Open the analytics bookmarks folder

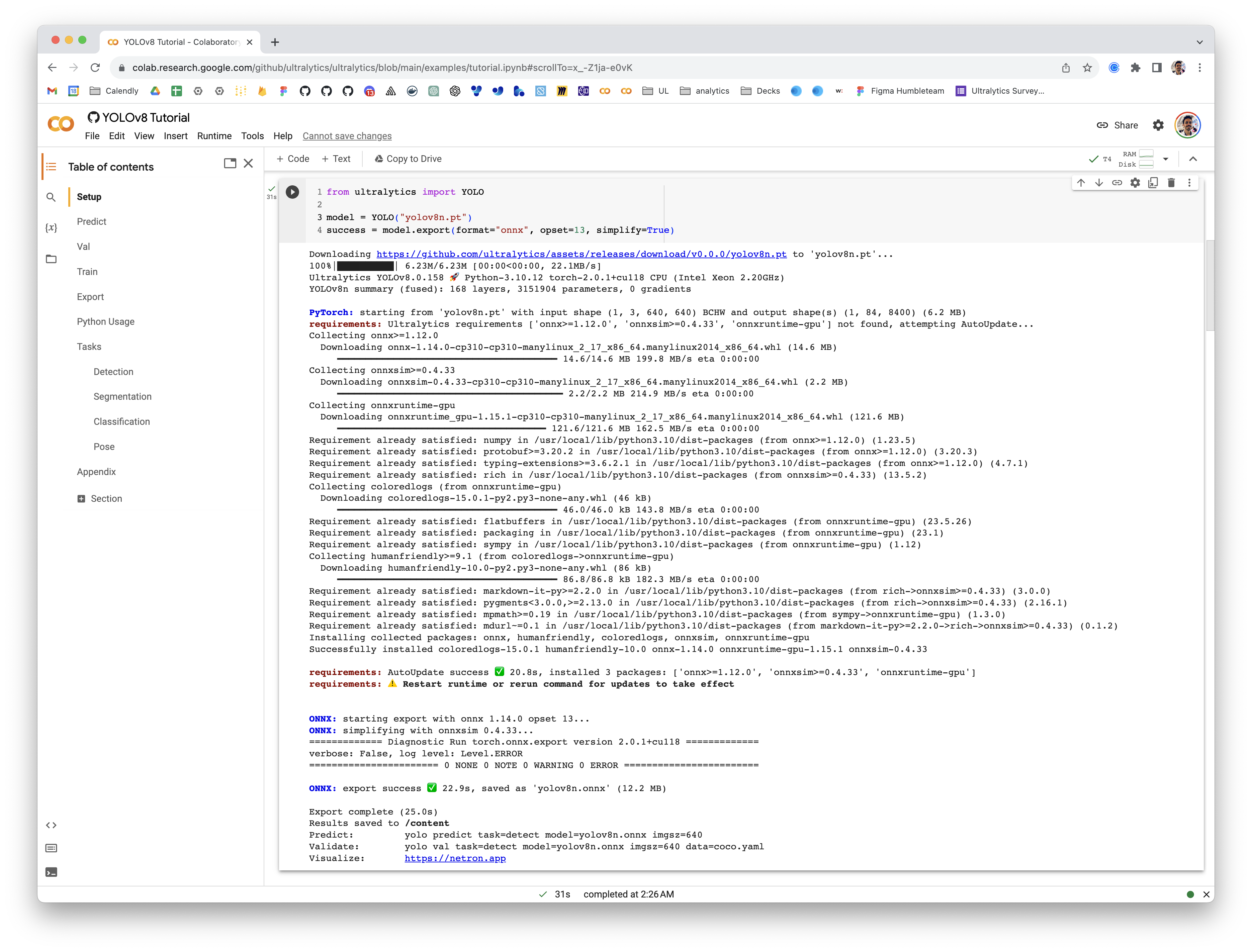705,91
